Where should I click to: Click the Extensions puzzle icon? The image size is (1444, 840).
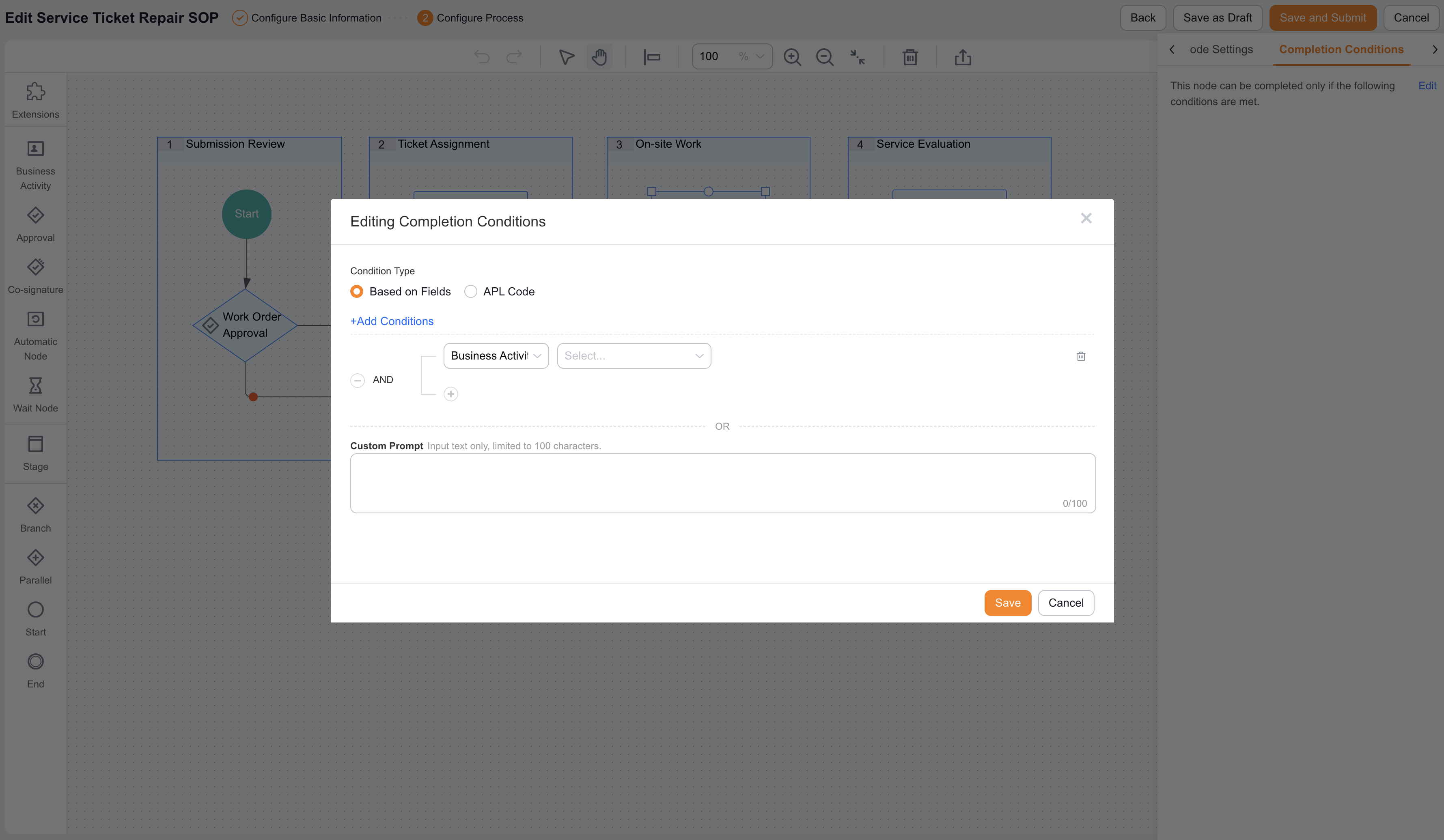pos(36,92)
